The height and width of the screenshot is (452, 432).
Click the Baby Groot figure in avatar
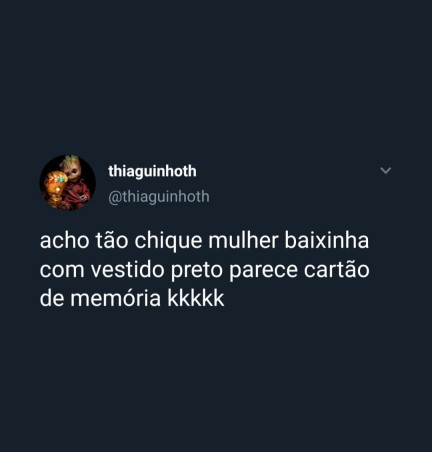click(x=75, y=181)
